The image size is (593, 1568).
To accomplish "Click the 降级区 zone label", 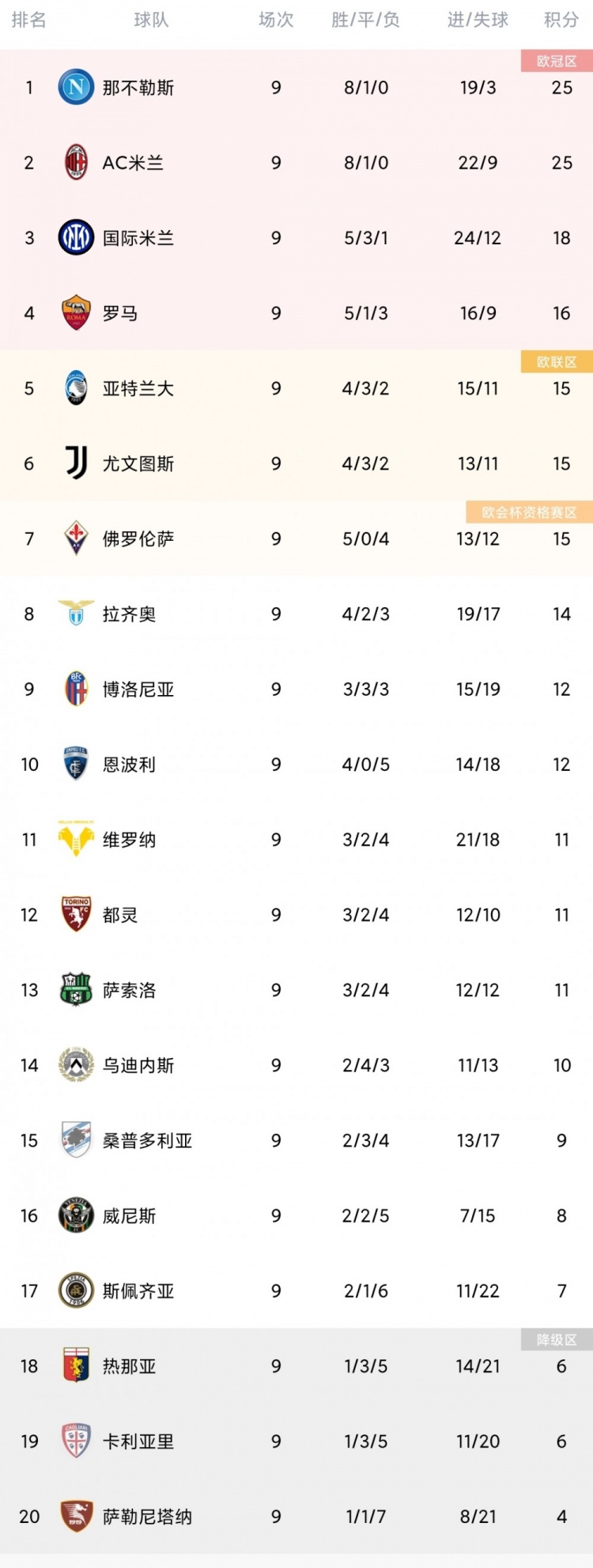I will (x=557, y=1339).
